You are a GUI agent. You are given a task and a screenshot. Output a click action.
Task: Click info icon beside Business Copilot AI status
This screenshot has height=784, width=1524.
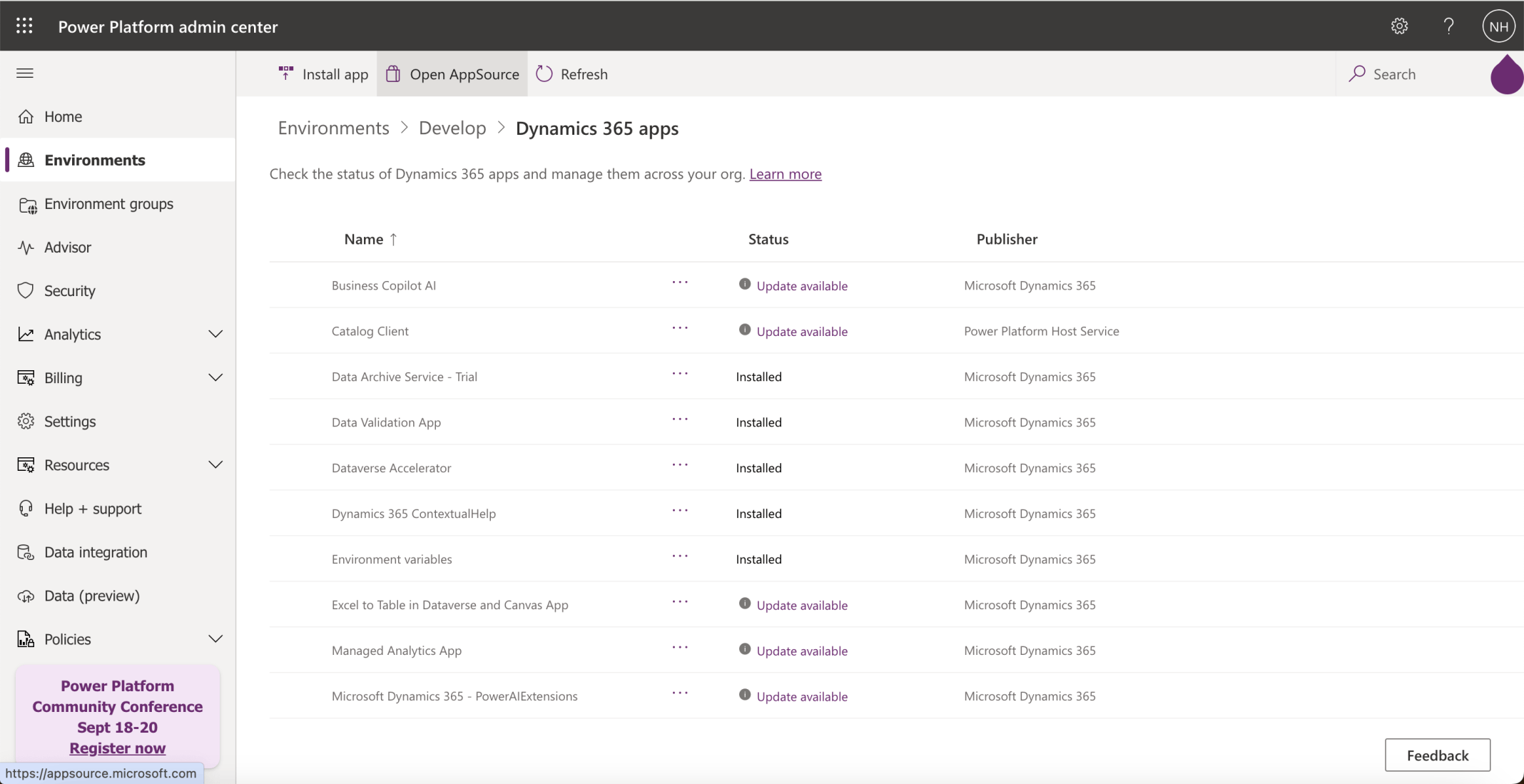point(744,284)
